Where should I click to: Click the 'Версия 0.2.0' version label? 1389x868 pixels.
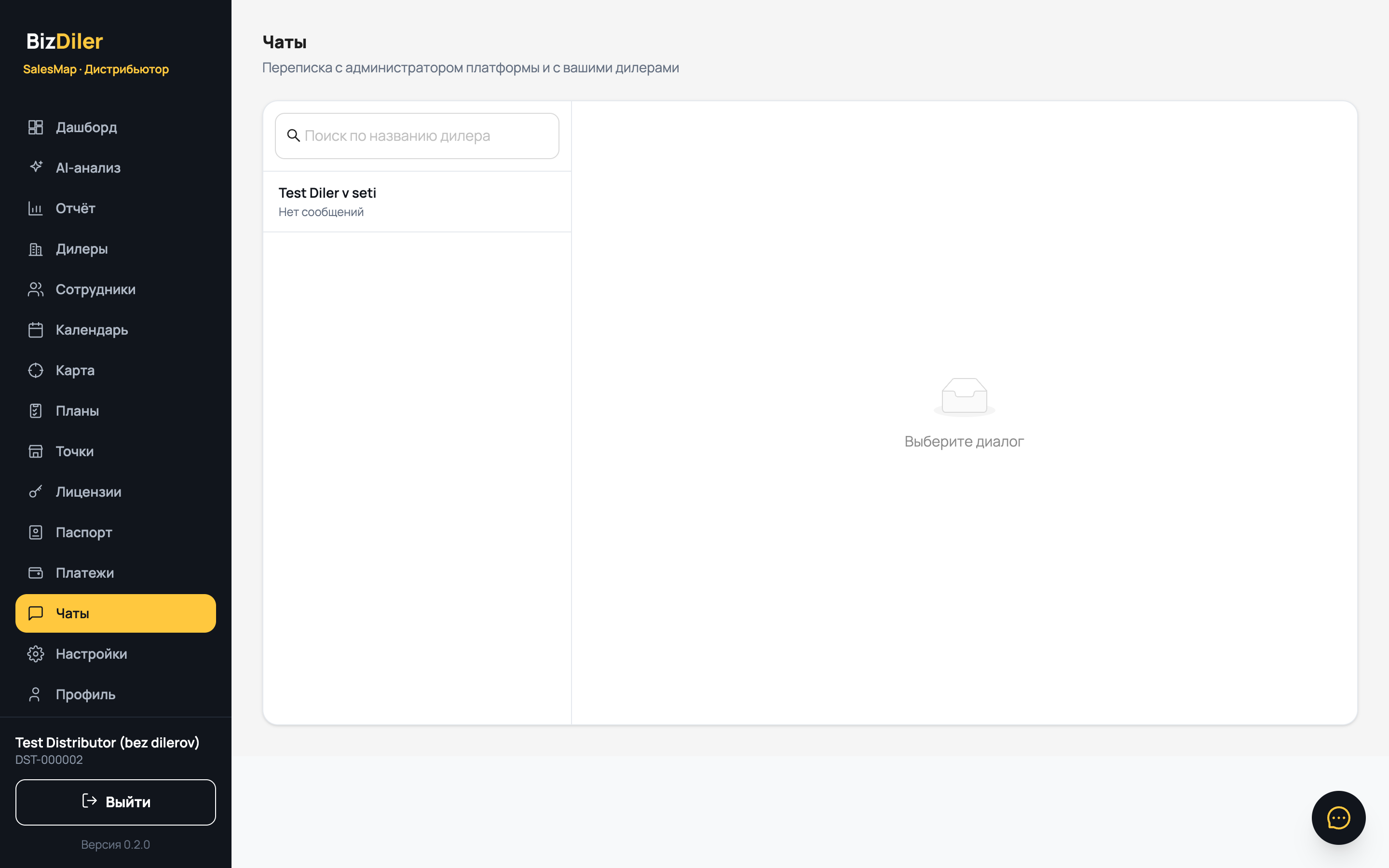(x=115, y=844)
